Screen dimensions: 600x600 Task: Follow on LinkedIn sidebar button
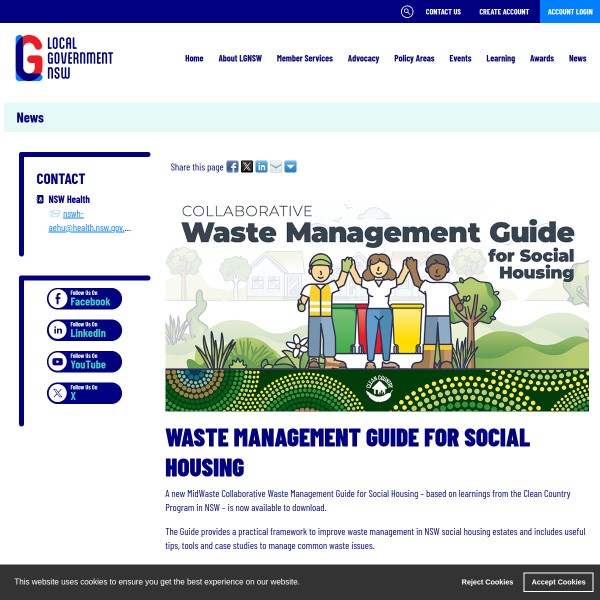[x=84, y=330]
